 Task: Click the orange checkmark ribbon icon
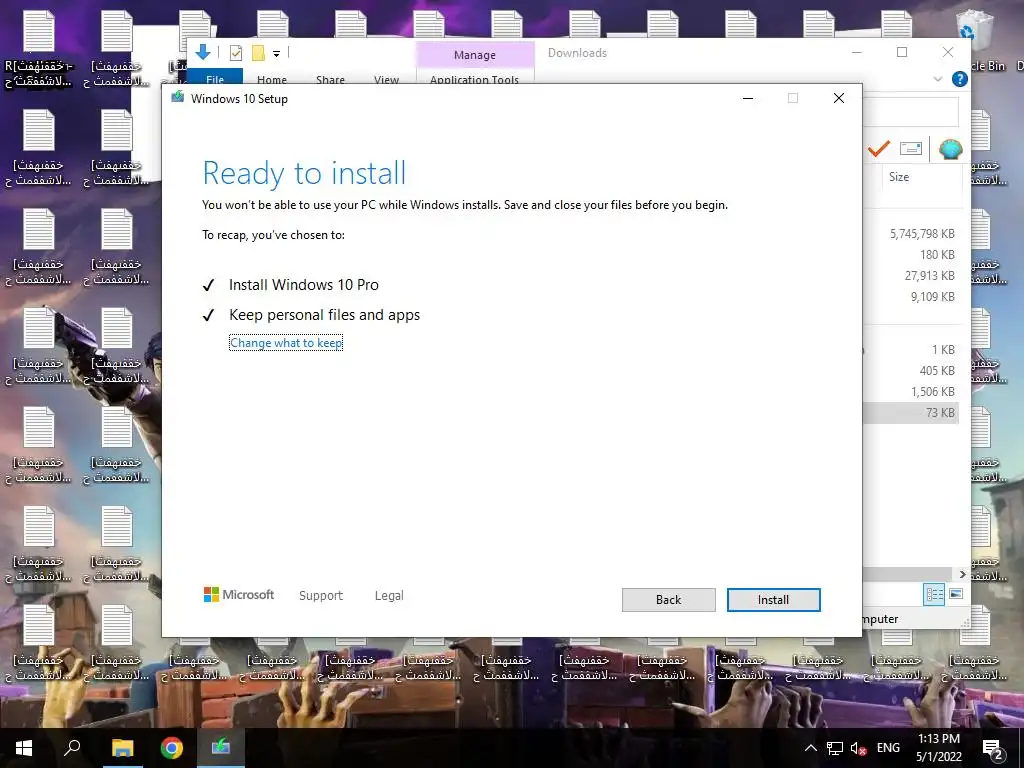[878, 149]
